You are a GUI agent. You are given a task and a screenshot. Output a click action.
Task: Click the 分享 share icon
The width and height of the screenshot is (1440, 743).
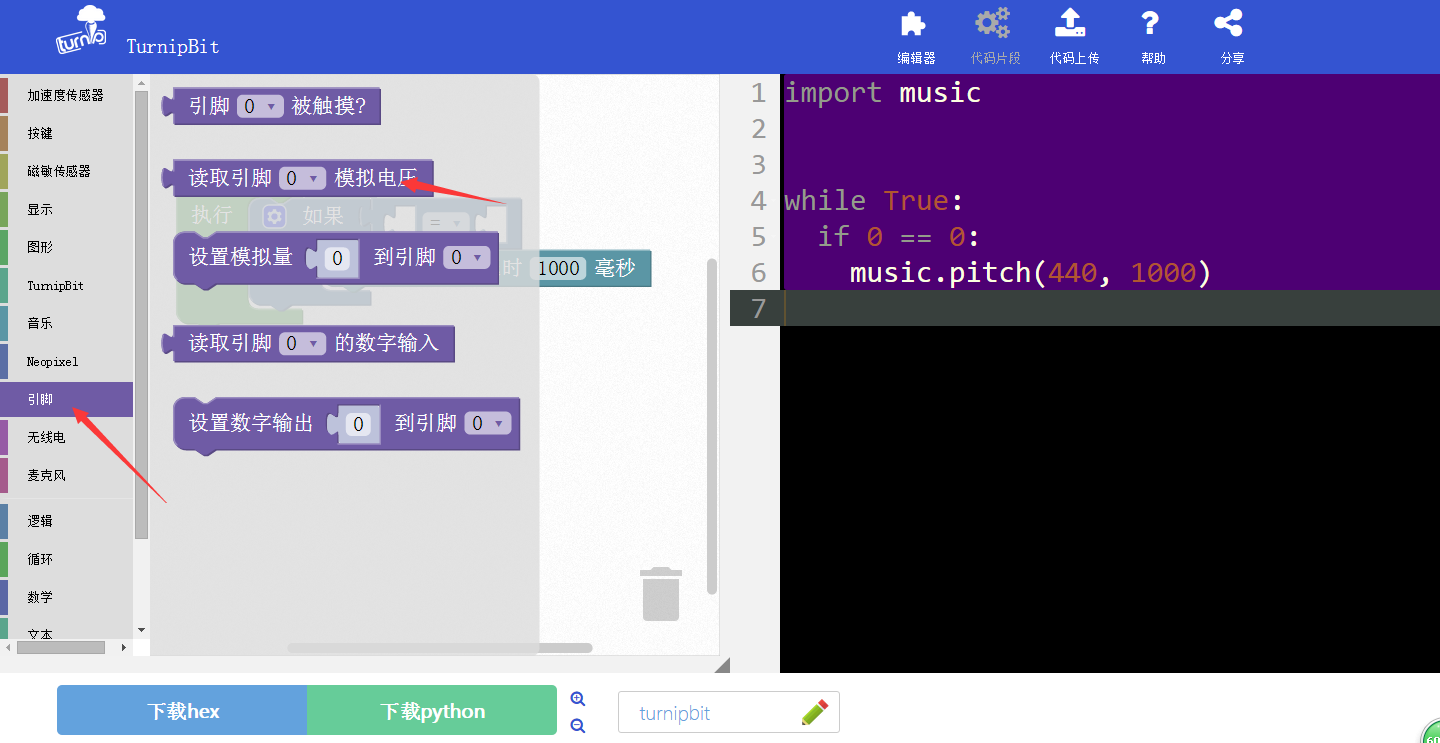(1228, 23)
